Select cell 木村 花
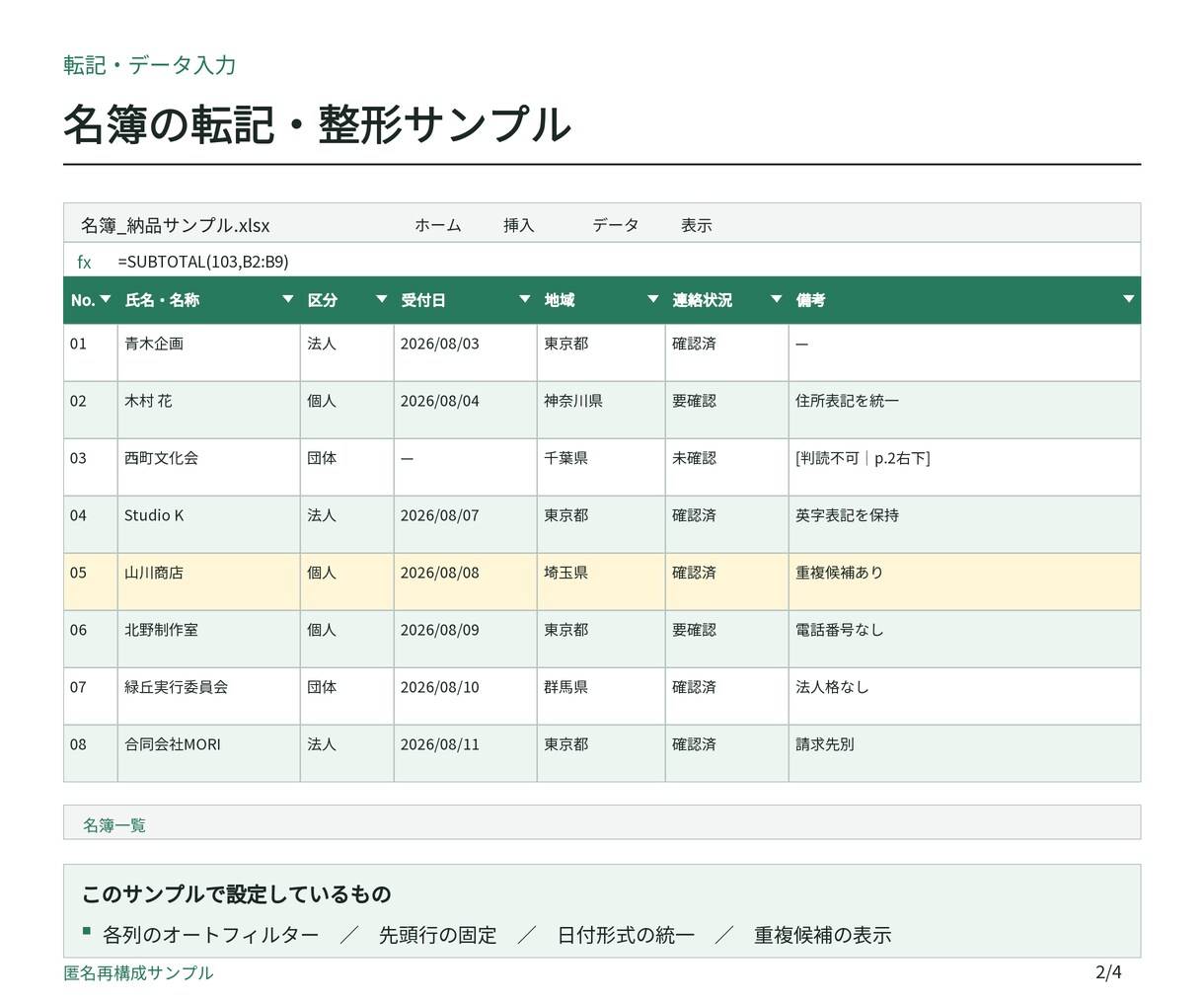 209,410
